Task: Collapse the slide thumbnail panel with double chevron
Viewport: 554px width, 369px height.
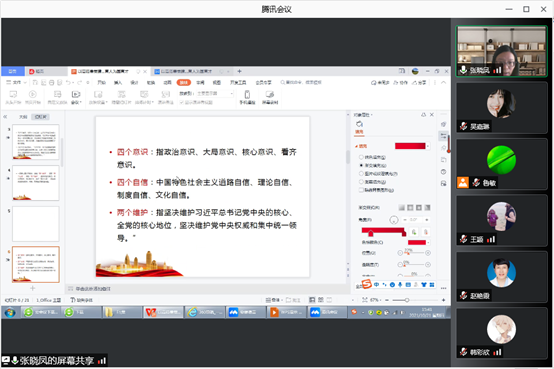Action: (x=5, y=116)
